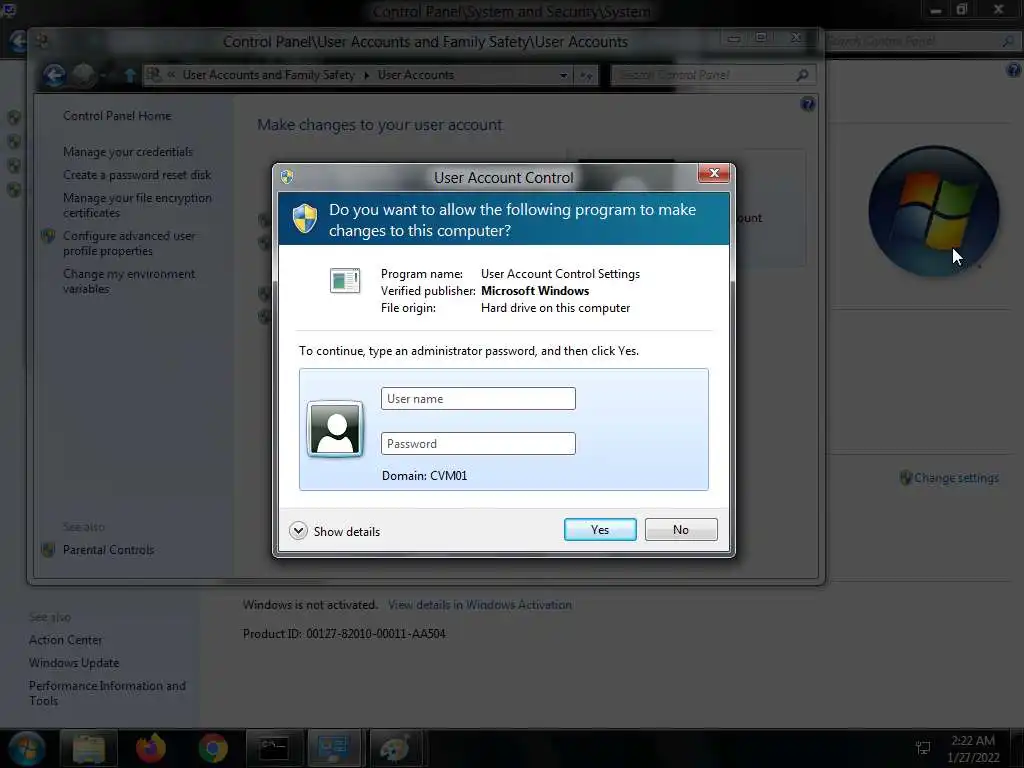
Task: Click the program icon beside Program name
Action: point(345,281)
